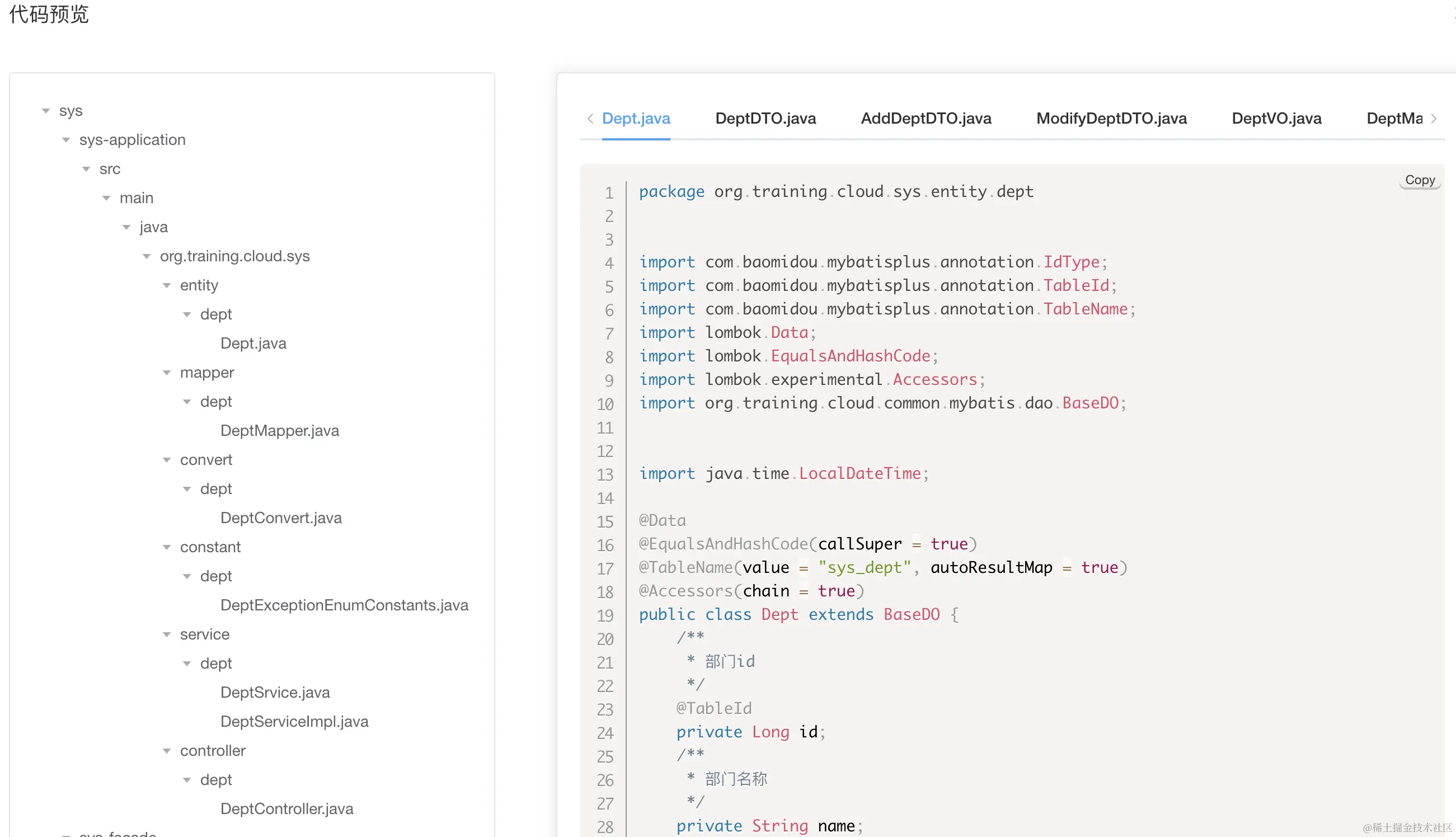Switch to the DeptDTO.java tab
This screenshot has height=837, width=1456.
click(x=765, y=119)
